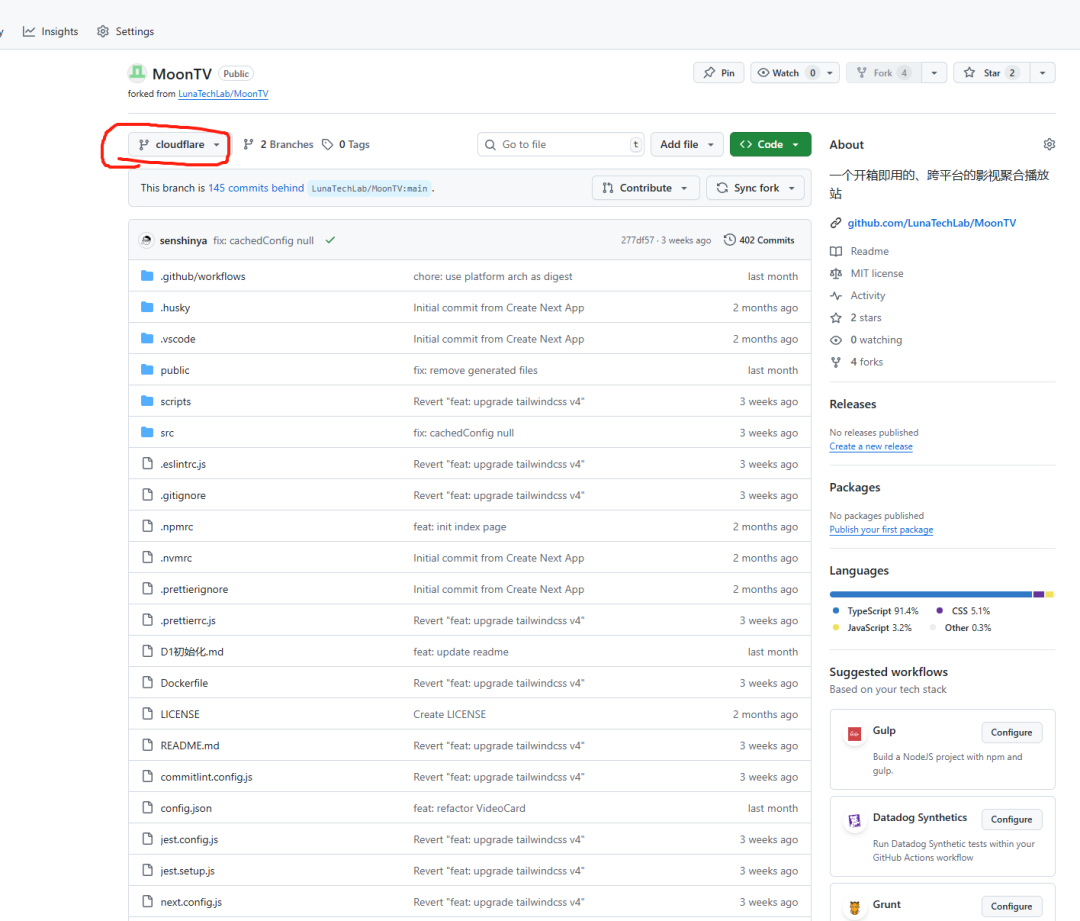Open the Settings tab
Image resolution: width=1080 pixels, height=921 pixels.
pos(126,32)
